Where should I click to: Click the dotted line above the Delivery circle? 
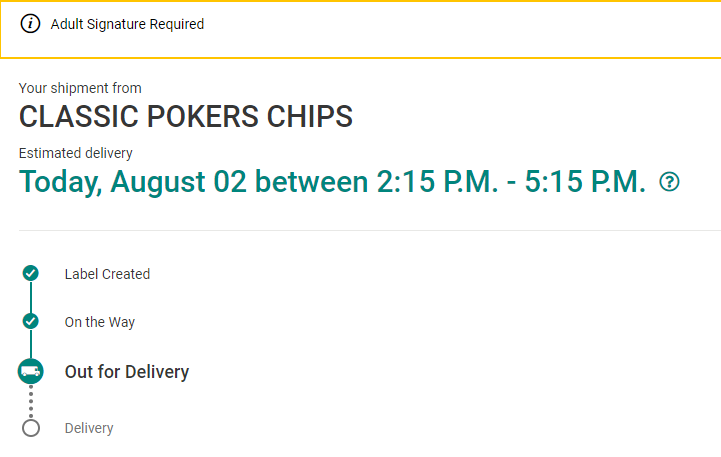click(x=31, y=401)
